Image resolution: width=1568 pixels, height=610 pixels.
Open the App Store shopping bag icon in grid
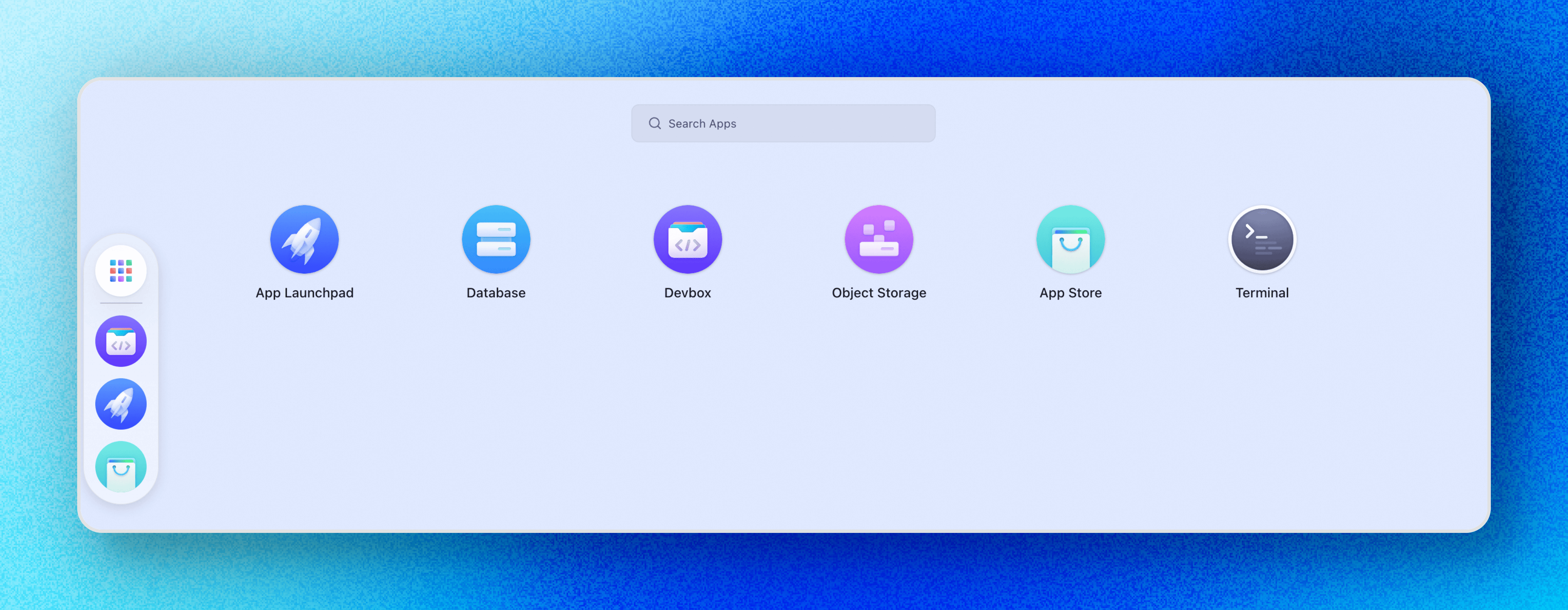(1071, 239)
